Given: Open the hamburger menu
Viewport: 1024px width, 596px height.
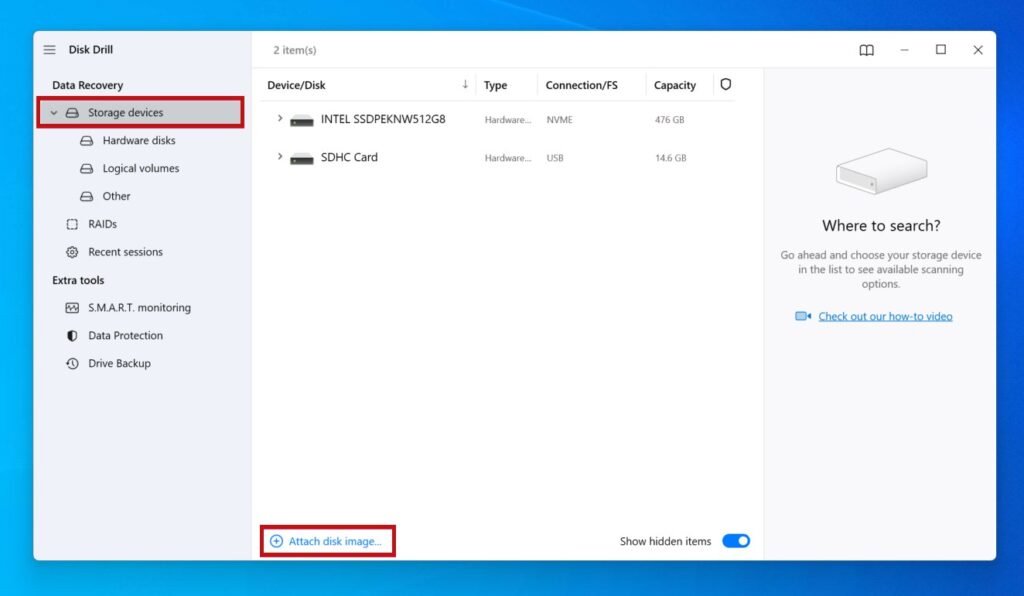Looking at the screenshot, I should (48, 49).
